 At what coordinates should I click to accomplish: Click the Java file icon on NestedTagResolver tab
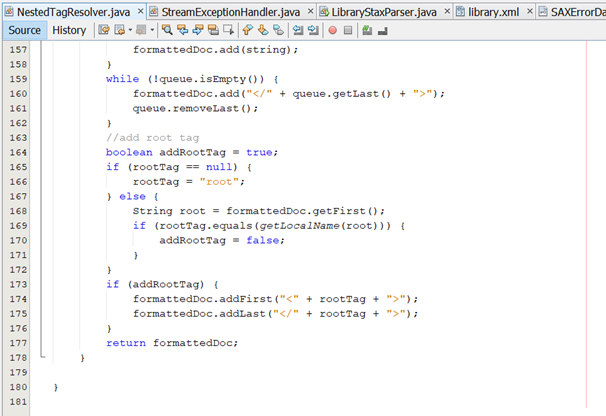point(9,12)
